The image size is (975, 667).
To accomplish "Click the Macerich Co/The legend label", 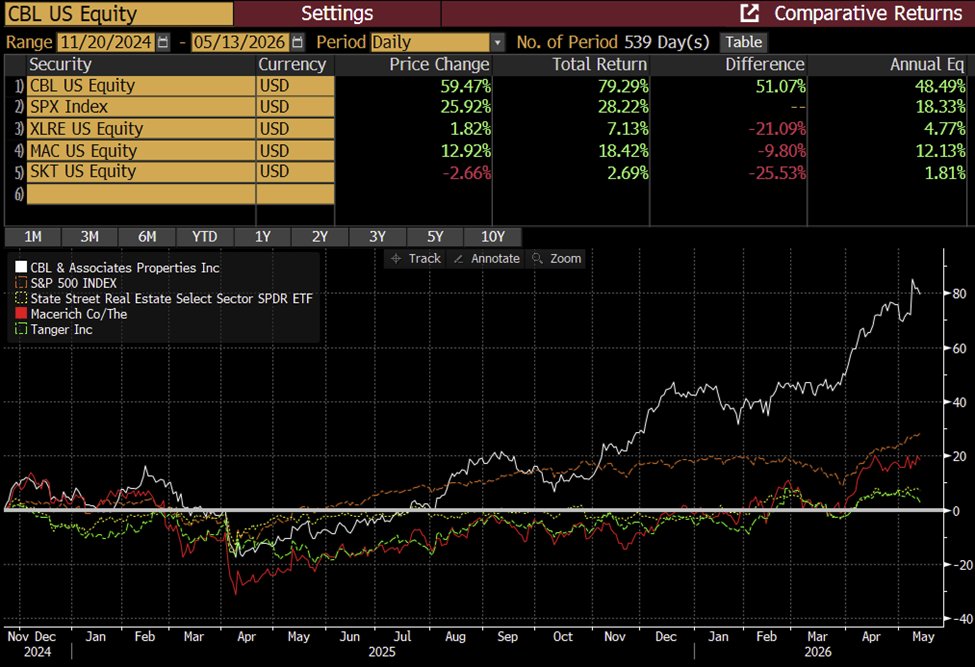I will click(78, 314).
